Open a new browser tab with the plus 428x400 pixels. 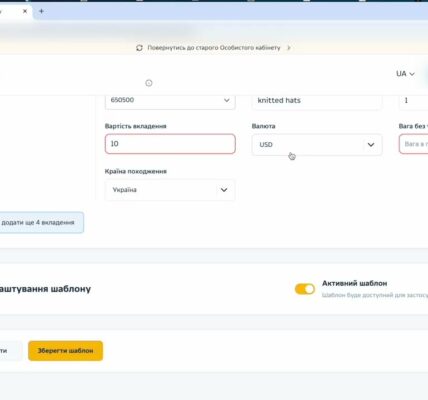[41, 11]
